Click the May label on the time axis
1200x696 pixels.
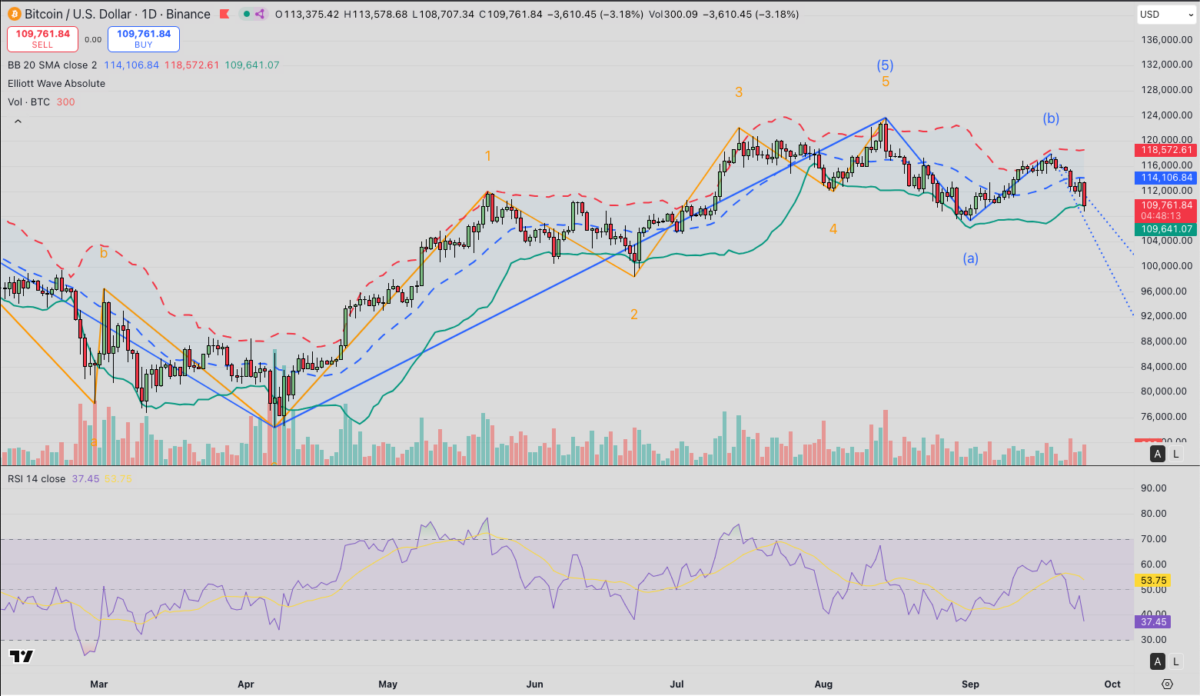point(388,684)
